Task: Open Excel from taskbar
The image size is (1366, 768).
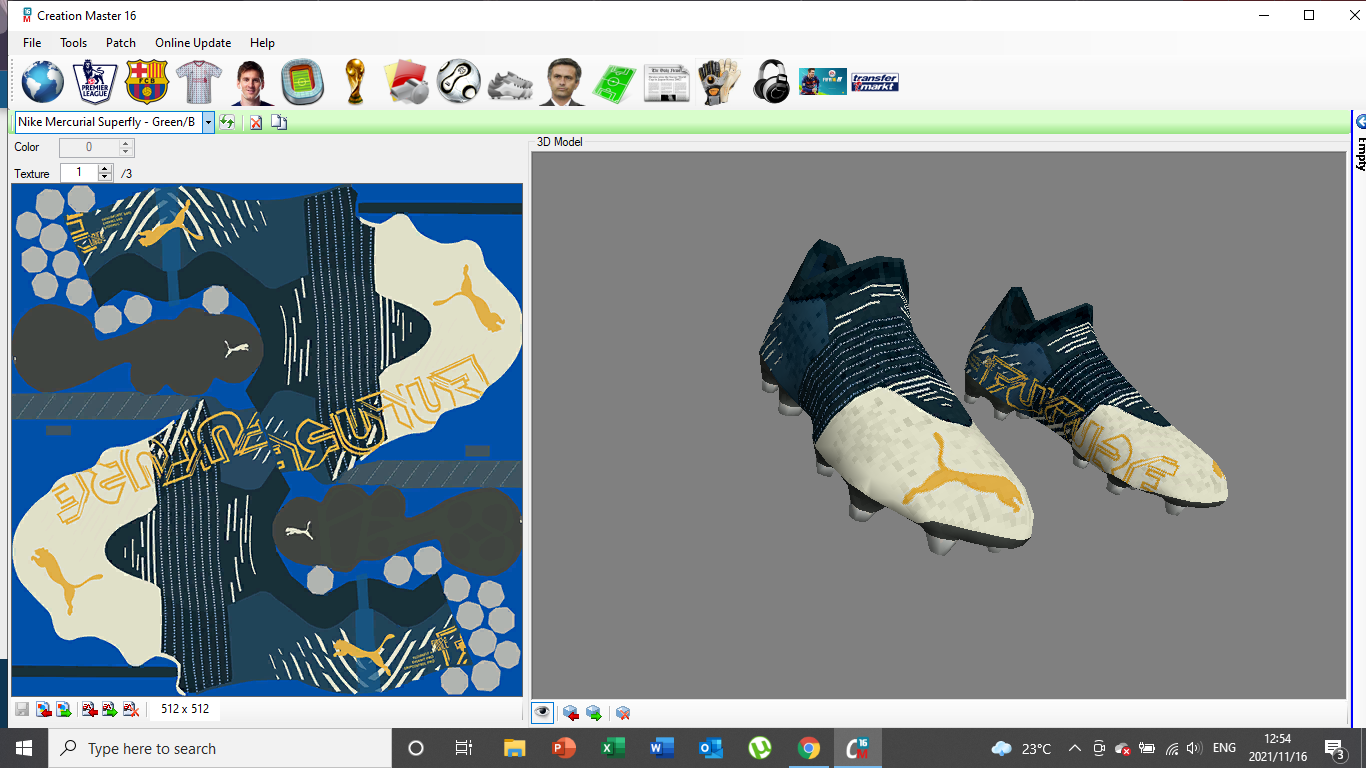Action: [x=613, y=748]
